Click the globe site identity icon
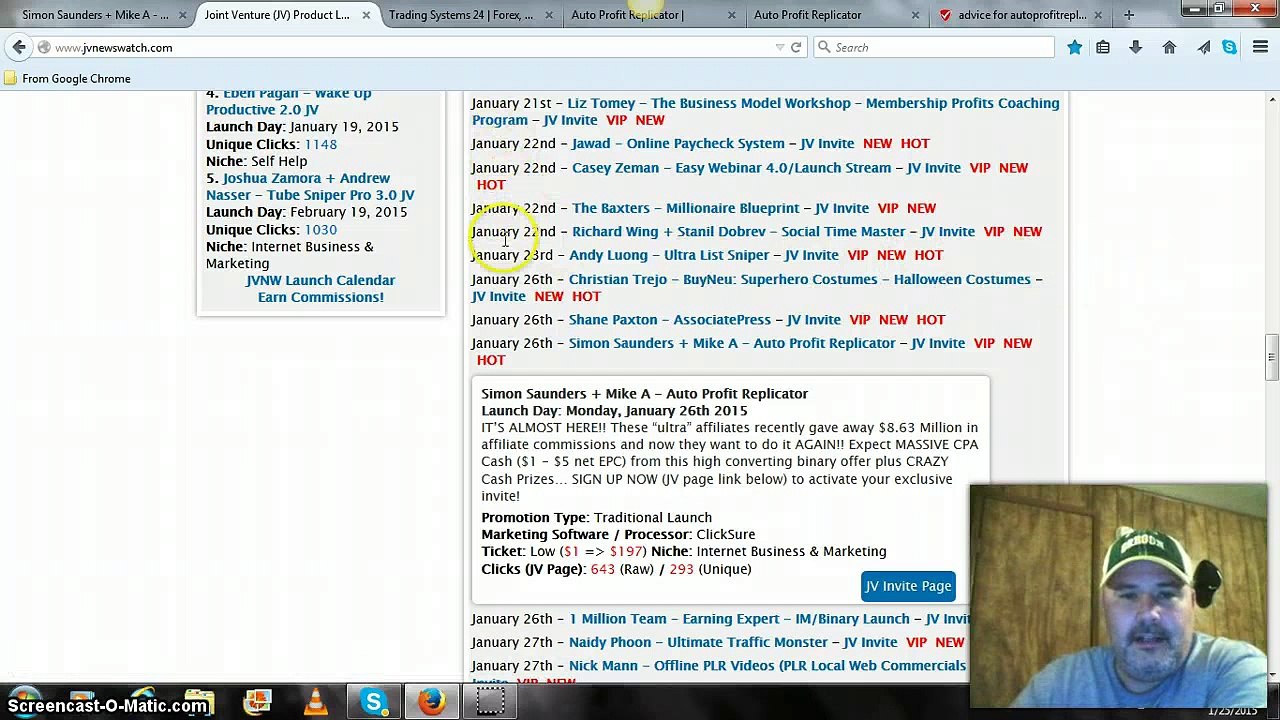The image size is (1280, 720). click(x=44, y=47)
